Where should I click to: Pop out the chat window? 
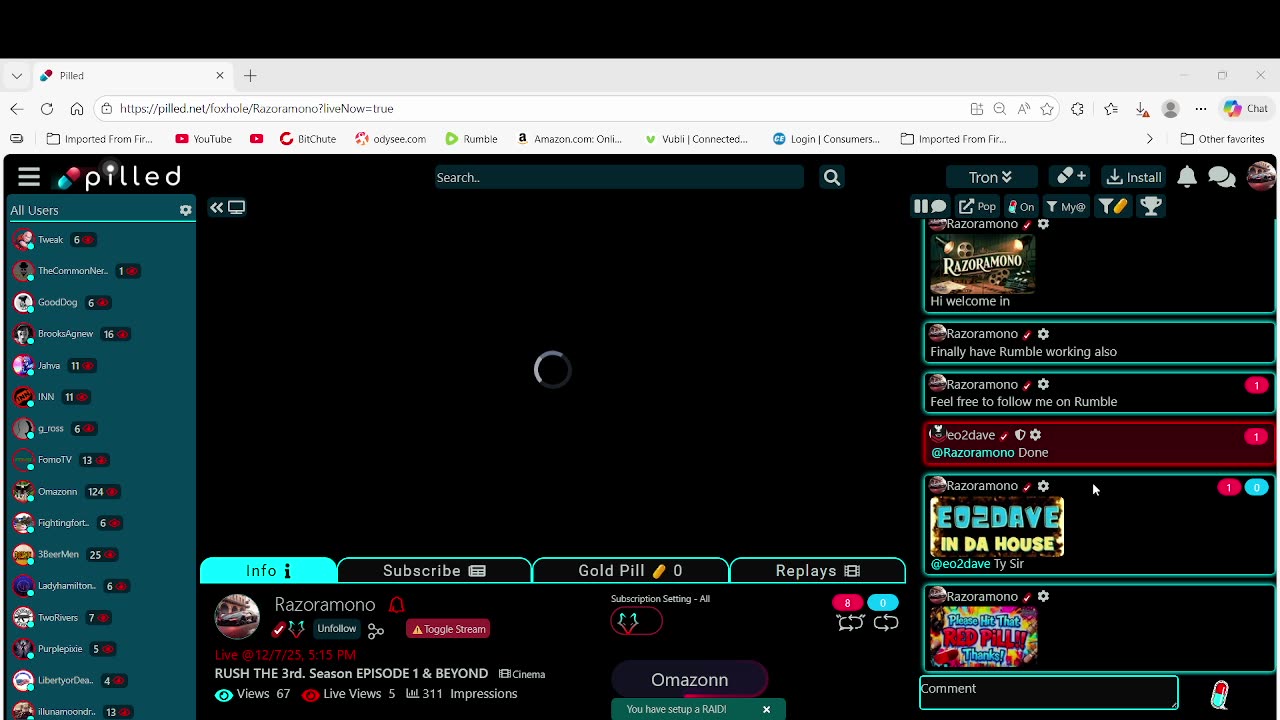[977, 207]
